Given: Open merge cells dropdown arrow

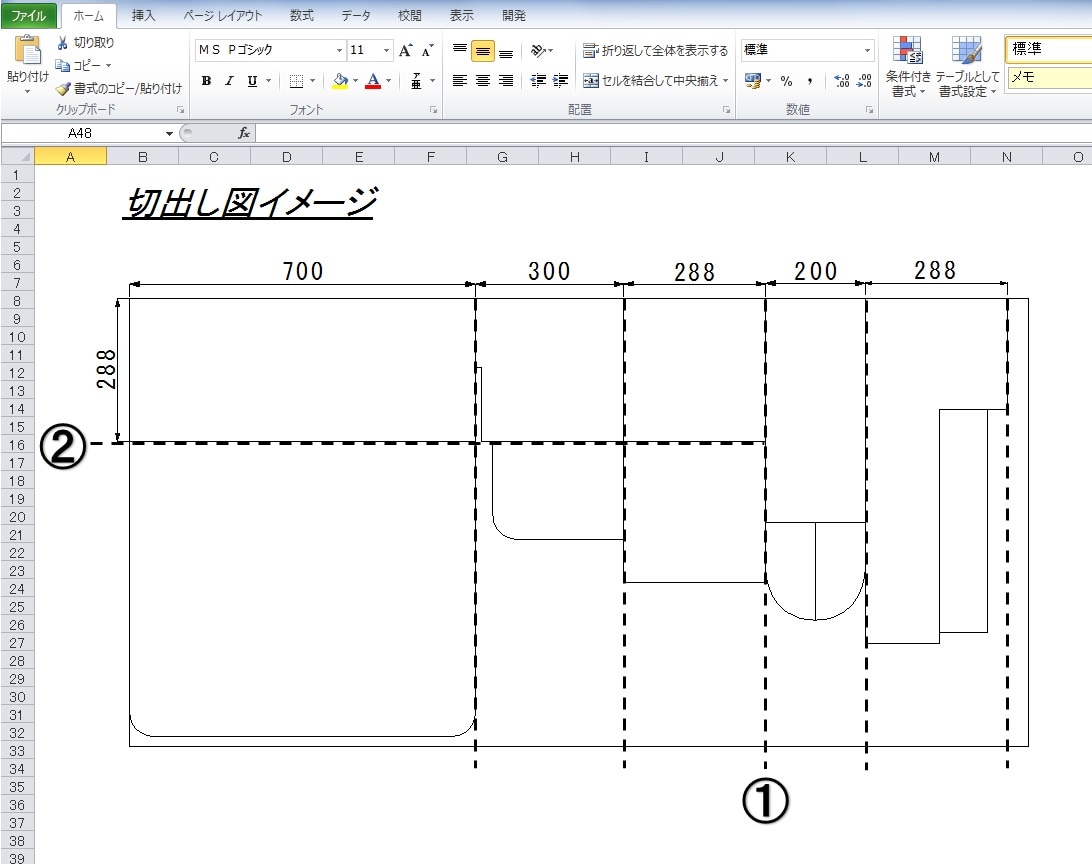Looking at the screenshot, I should [x=726, y=81].
